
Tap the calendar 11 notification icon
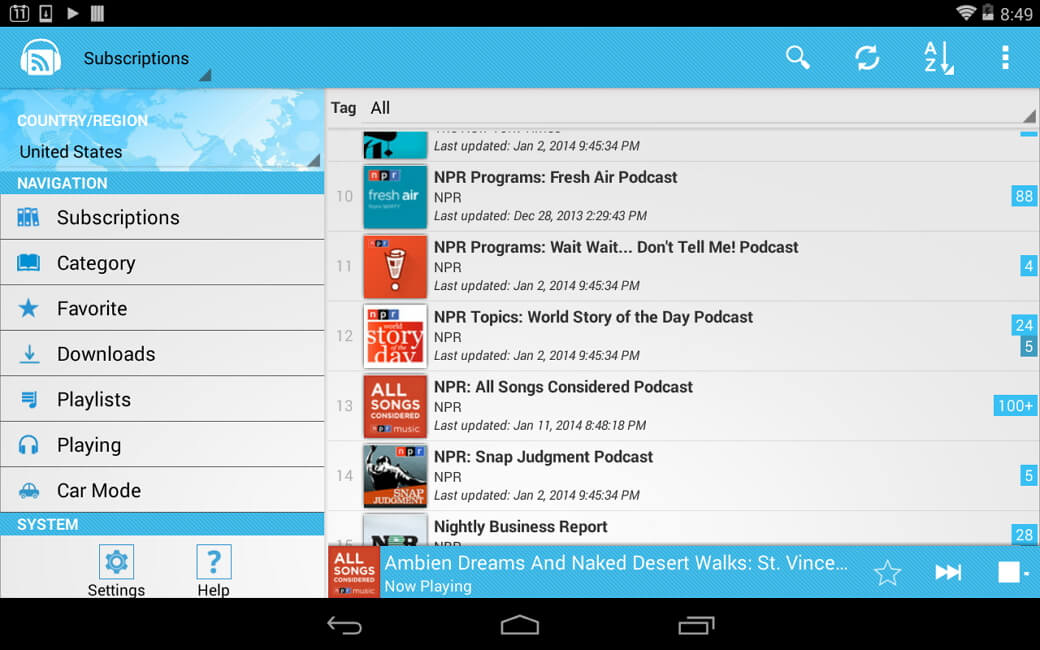[x=19, y=13]
